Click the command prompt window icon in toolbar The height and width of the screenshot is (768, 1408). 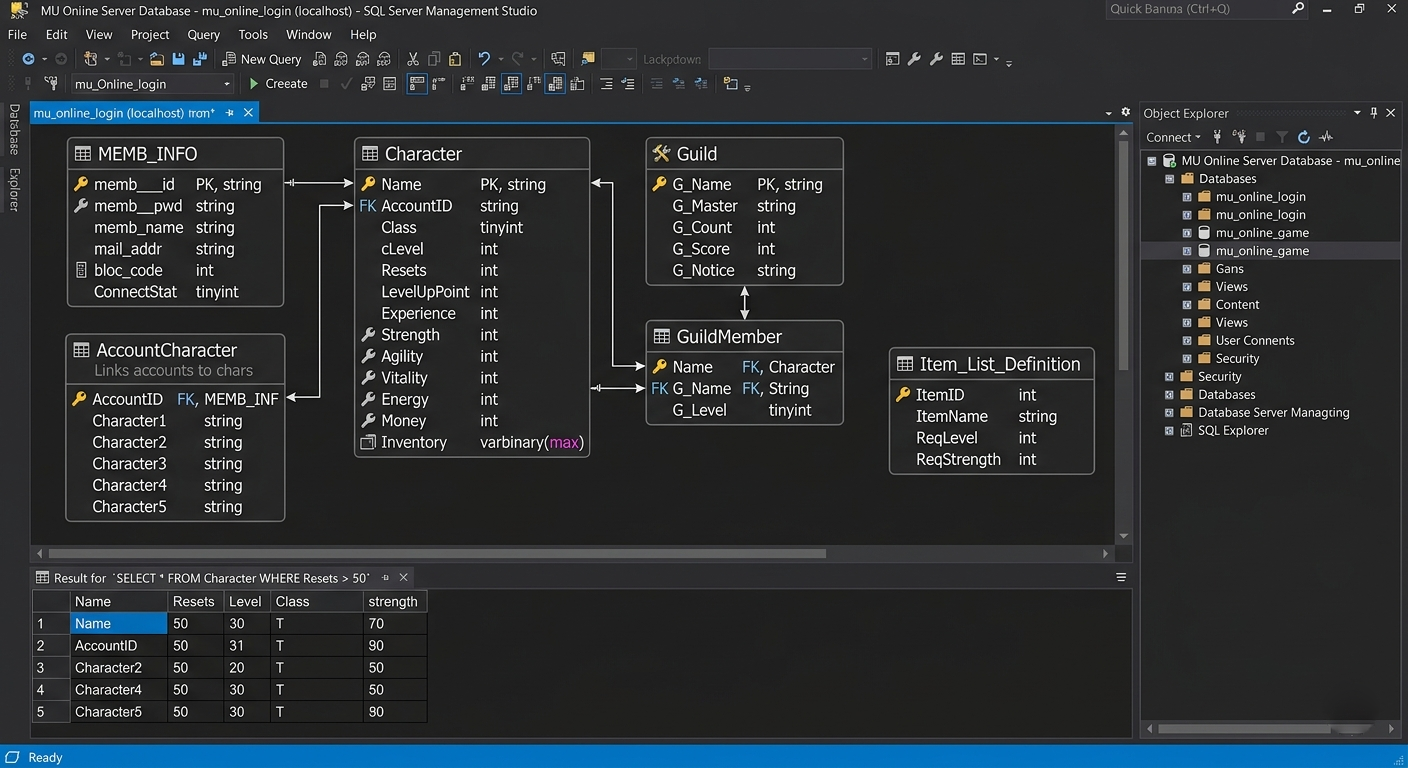tap(980, 59)
